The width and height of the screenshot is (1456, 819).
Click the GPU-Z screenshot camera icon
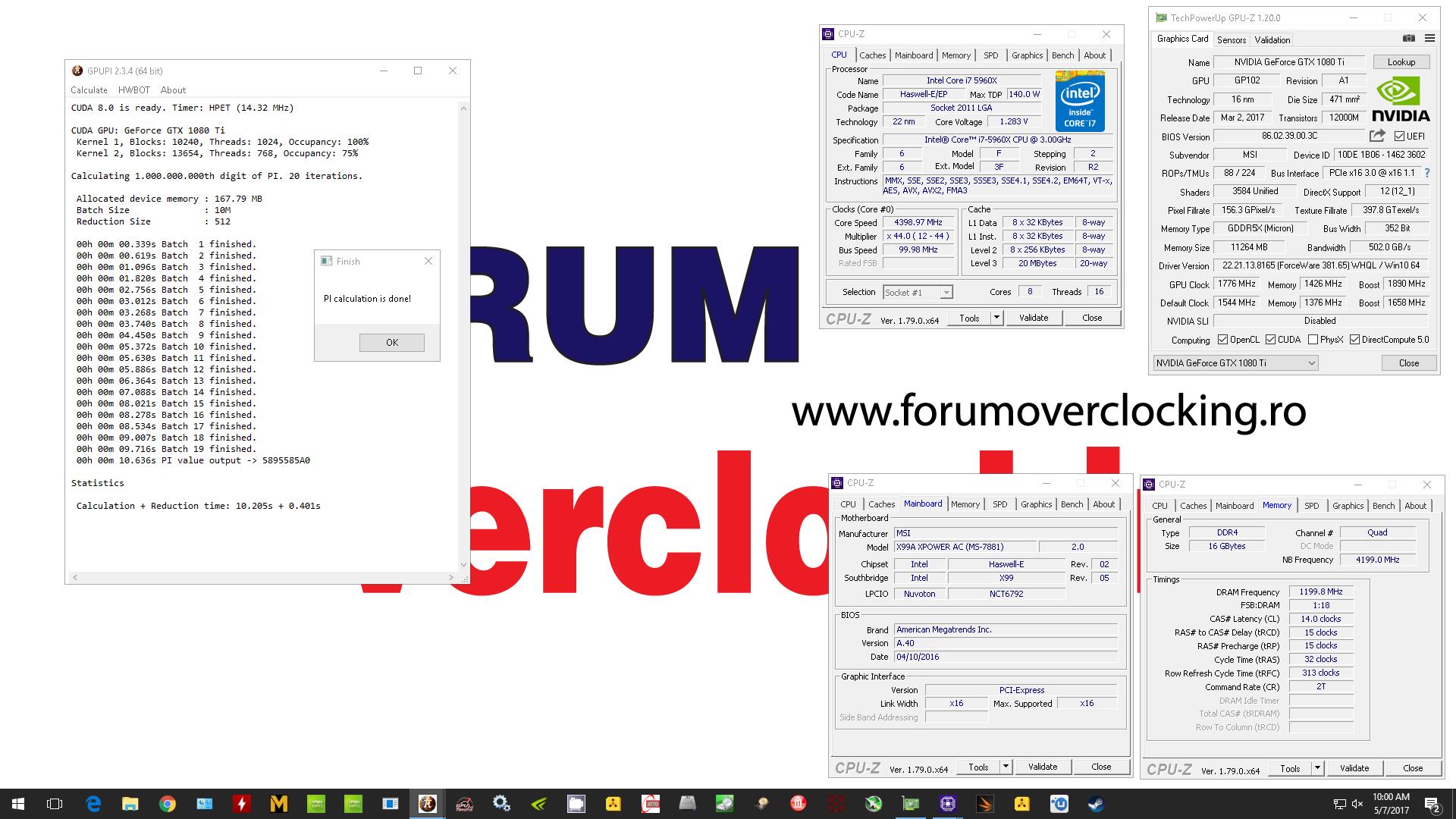[x=1408, y=38]
